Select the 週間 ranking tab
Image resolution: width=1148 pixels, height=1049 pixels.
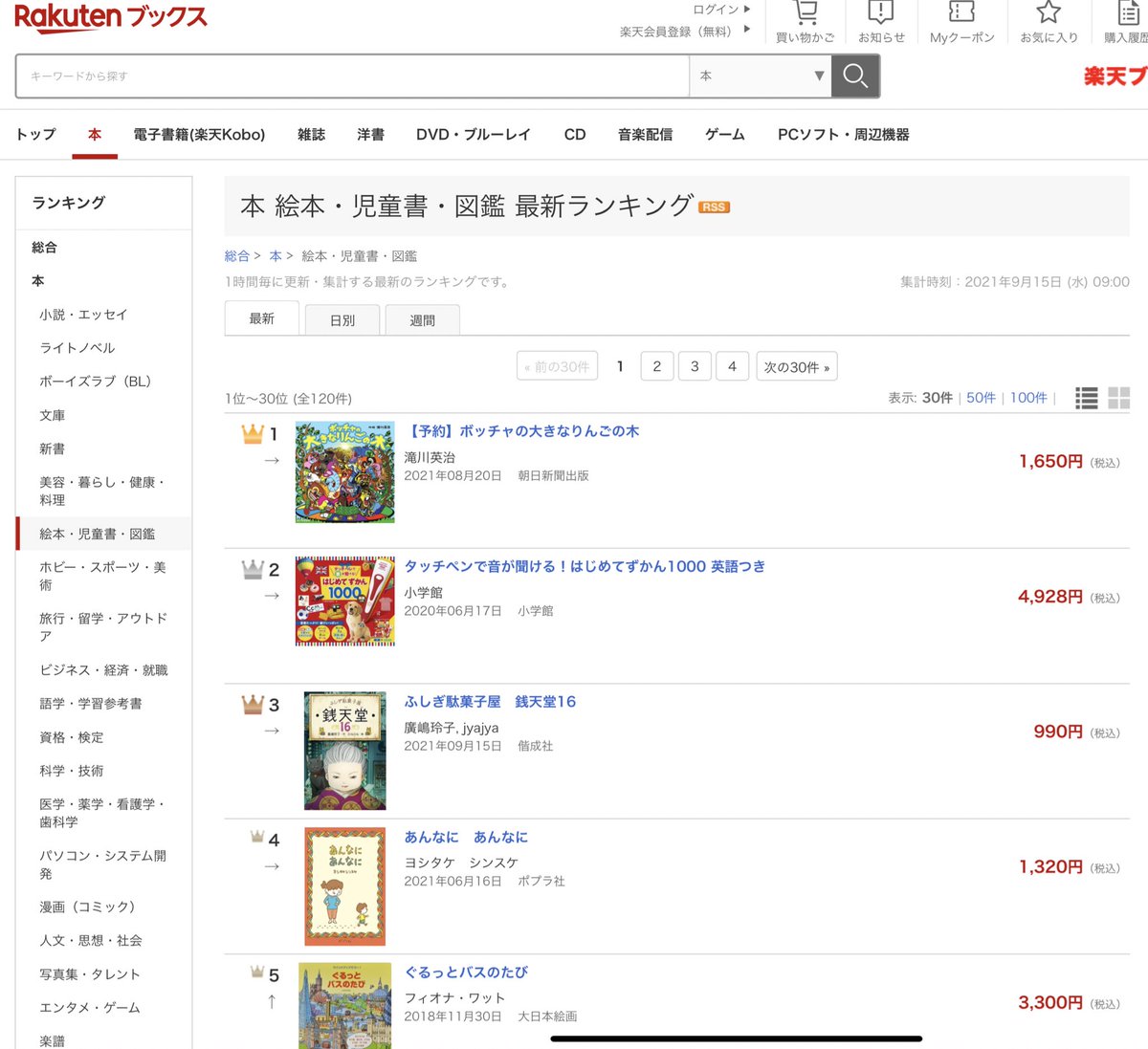(x=422, y=320)
